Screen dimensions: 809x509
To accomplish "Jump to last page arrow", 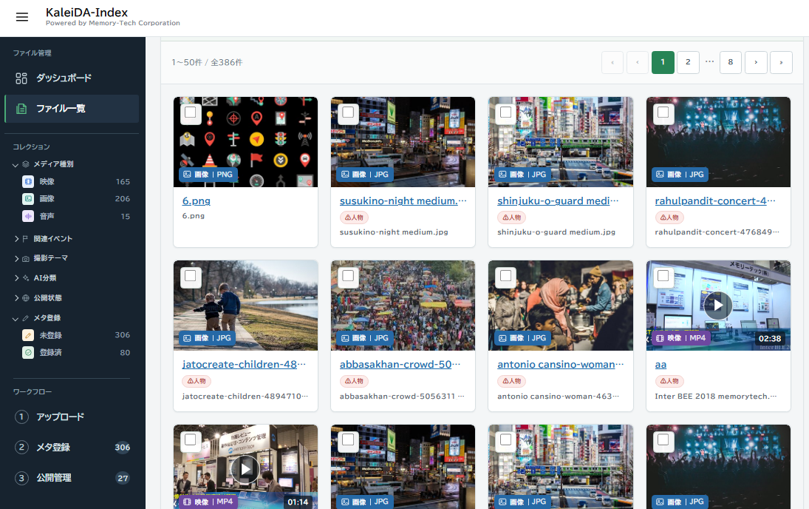I will point(781,62).
